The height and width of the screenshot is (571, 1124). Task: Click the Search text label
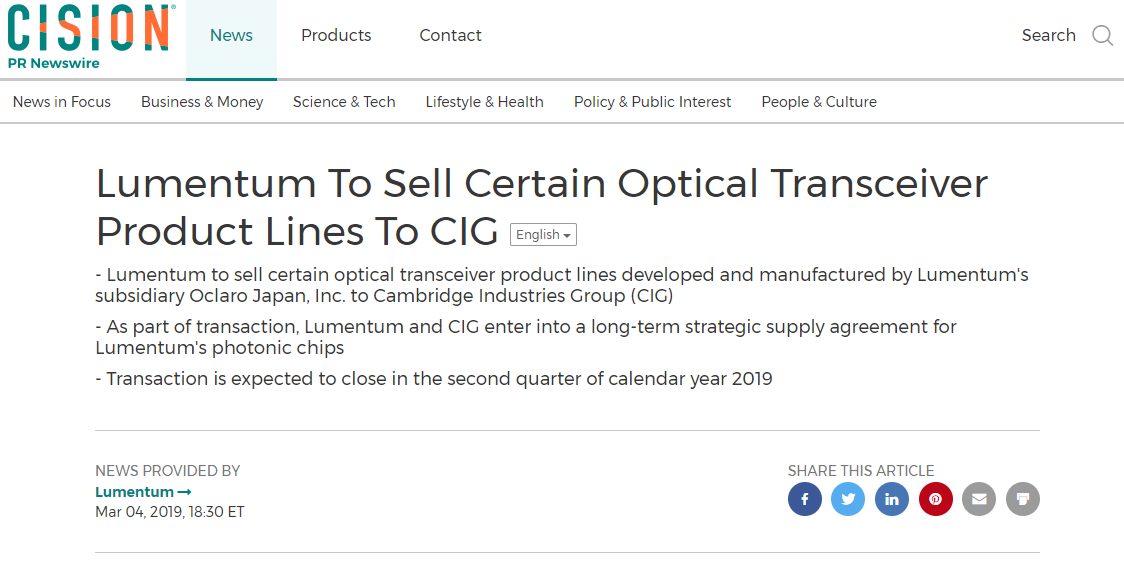(1048, 36)
